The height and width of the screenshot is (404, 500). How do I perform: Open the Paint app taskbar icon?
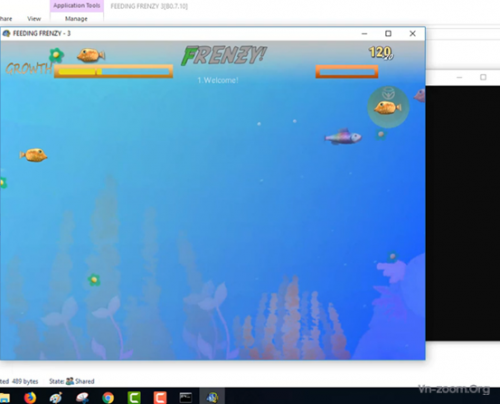pos(56,398)
